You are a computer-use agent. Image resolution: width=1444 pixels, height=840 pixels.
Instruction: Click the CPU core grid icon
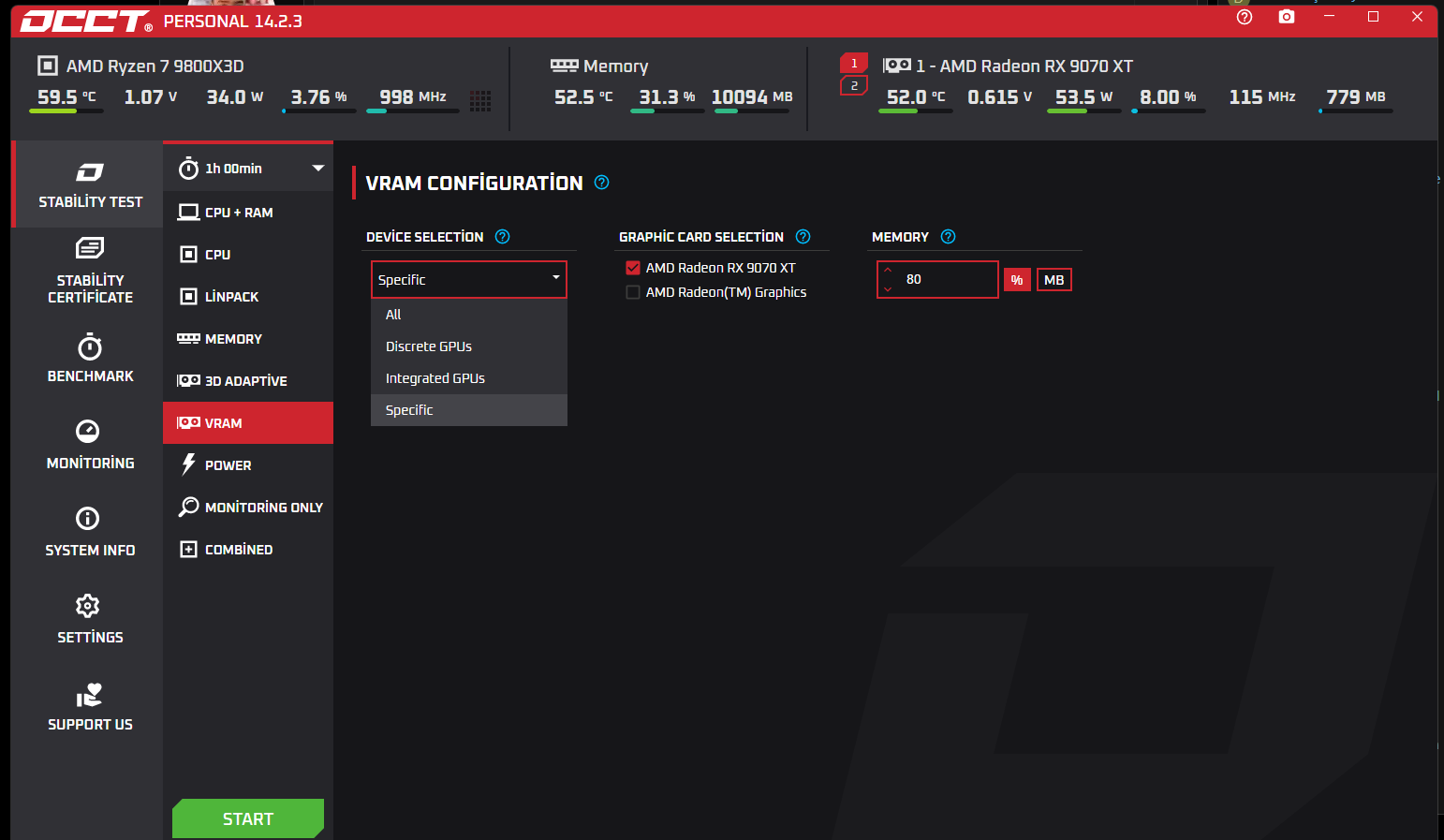tap(480, 101)
